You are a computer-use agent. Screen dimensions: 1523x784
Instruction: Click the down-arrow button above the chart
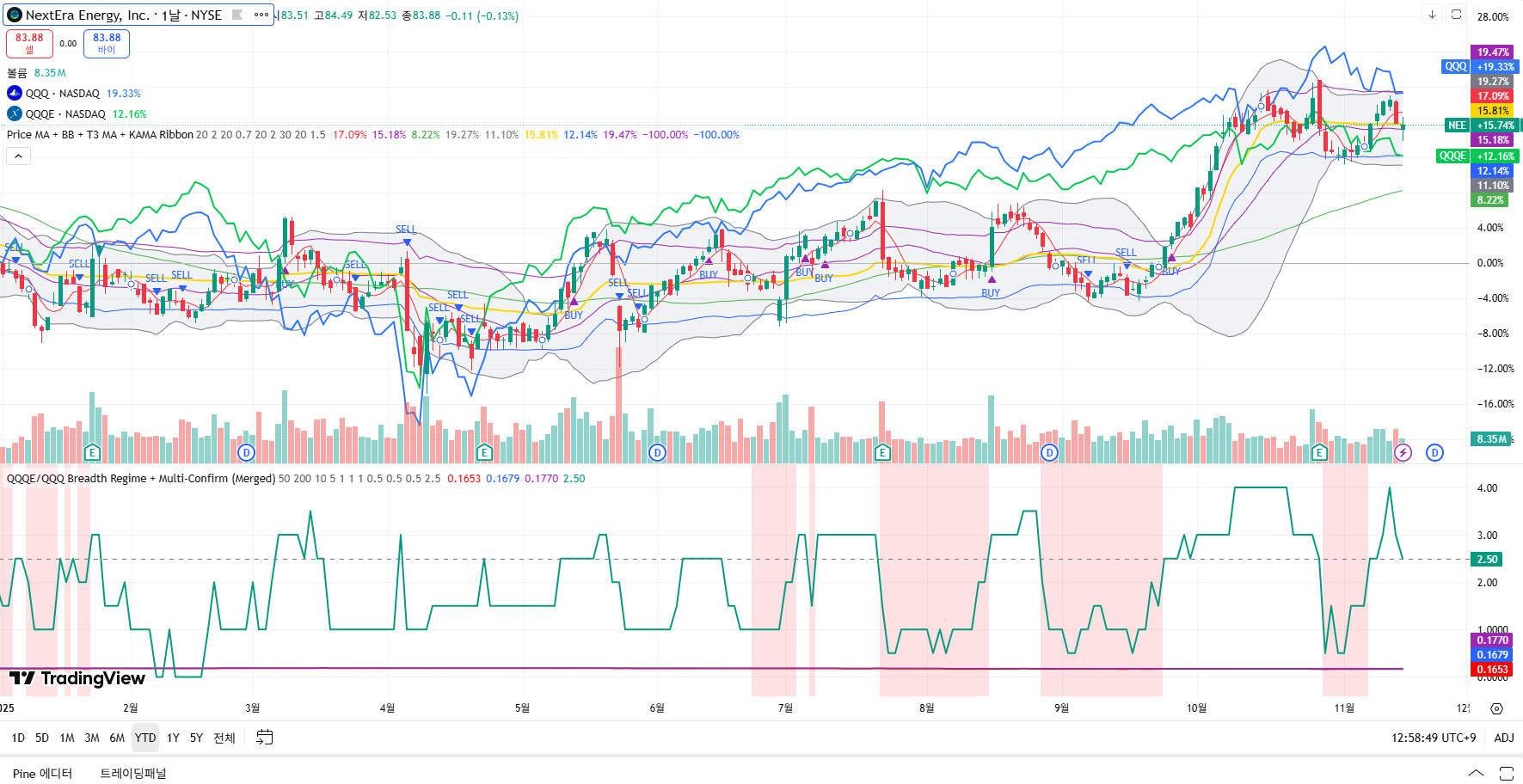coord(1432,15)
